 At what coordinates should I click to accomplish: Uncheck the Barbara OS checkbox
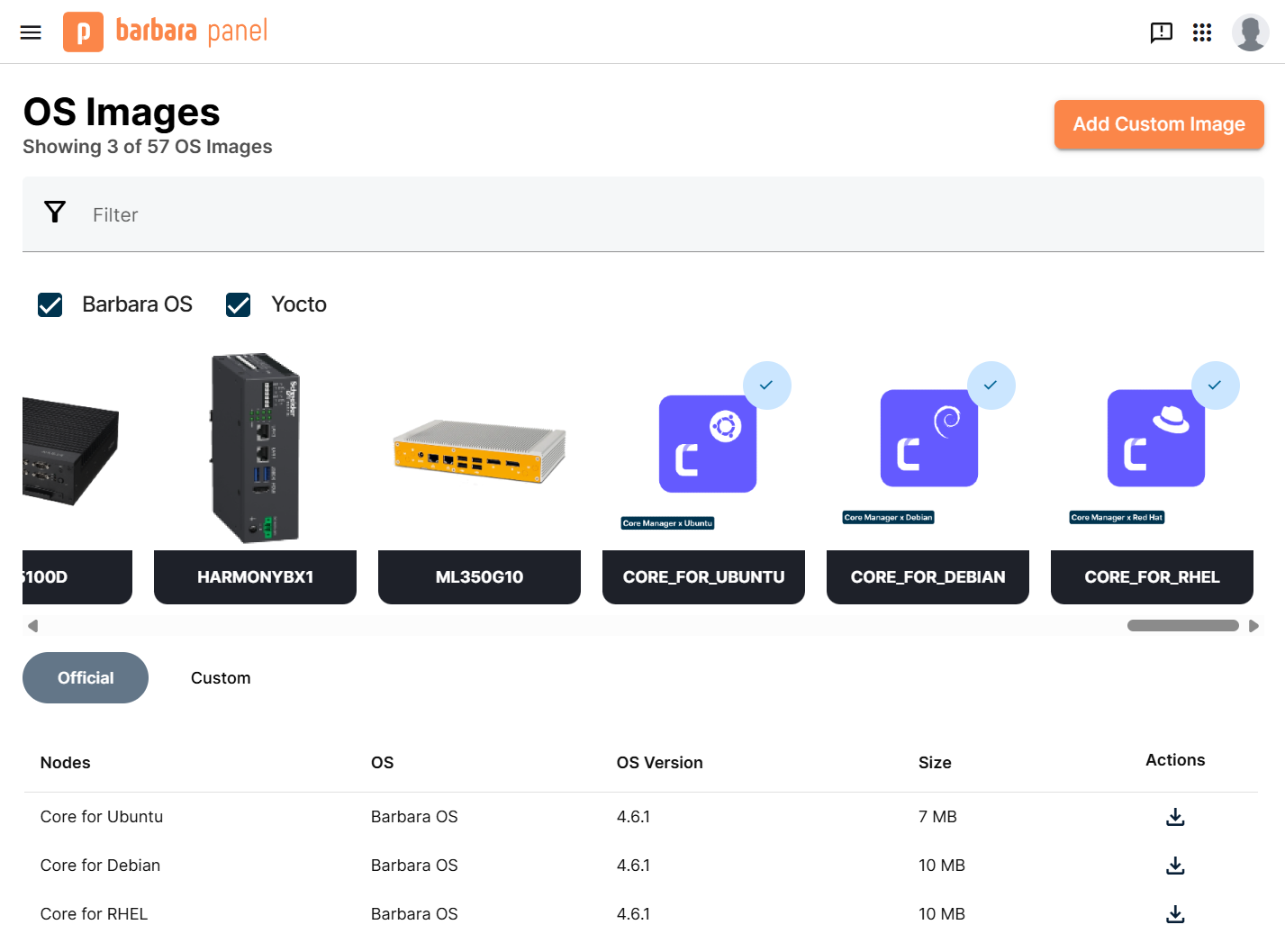[x=50, y=305]
